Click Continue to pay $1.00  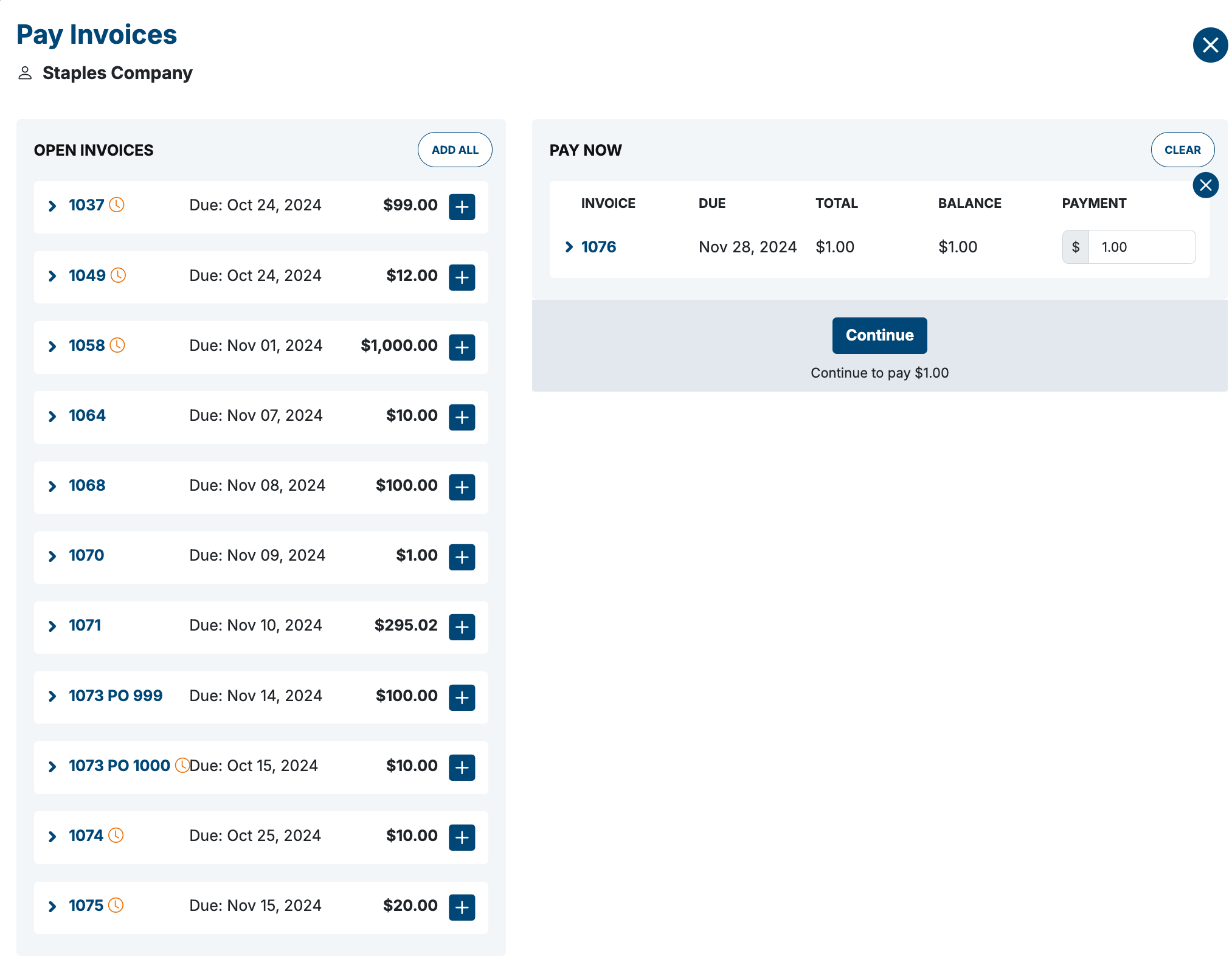tap(879, 335)
